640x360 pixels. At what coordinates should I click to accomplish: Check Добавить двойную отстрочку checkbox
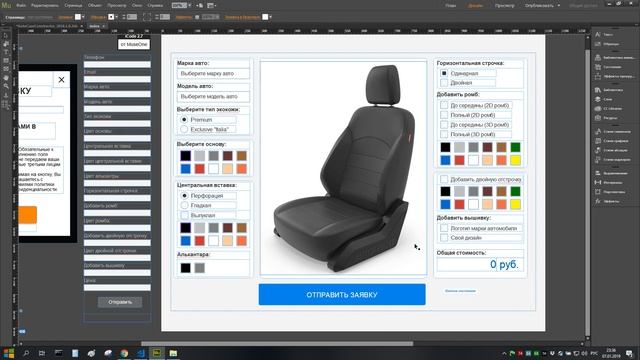point(444,179)
